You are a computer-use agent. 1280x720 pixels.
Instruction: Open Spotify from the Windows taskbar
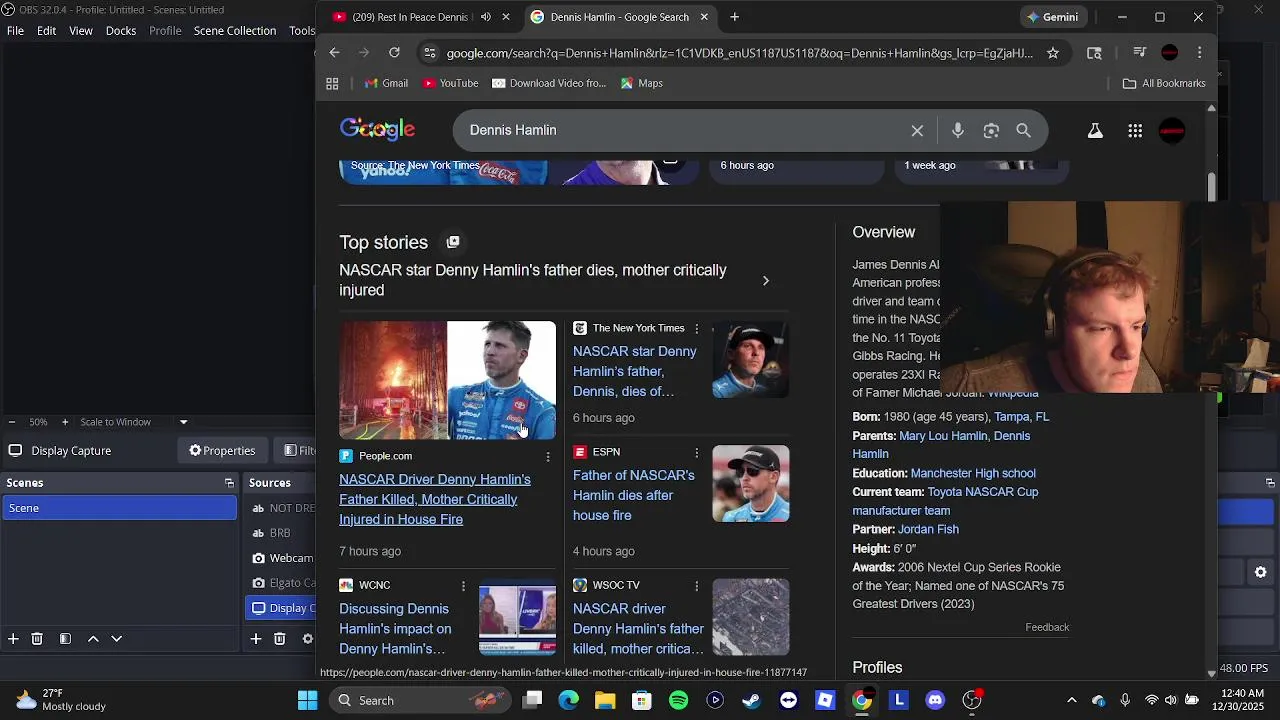coord(678,700)
